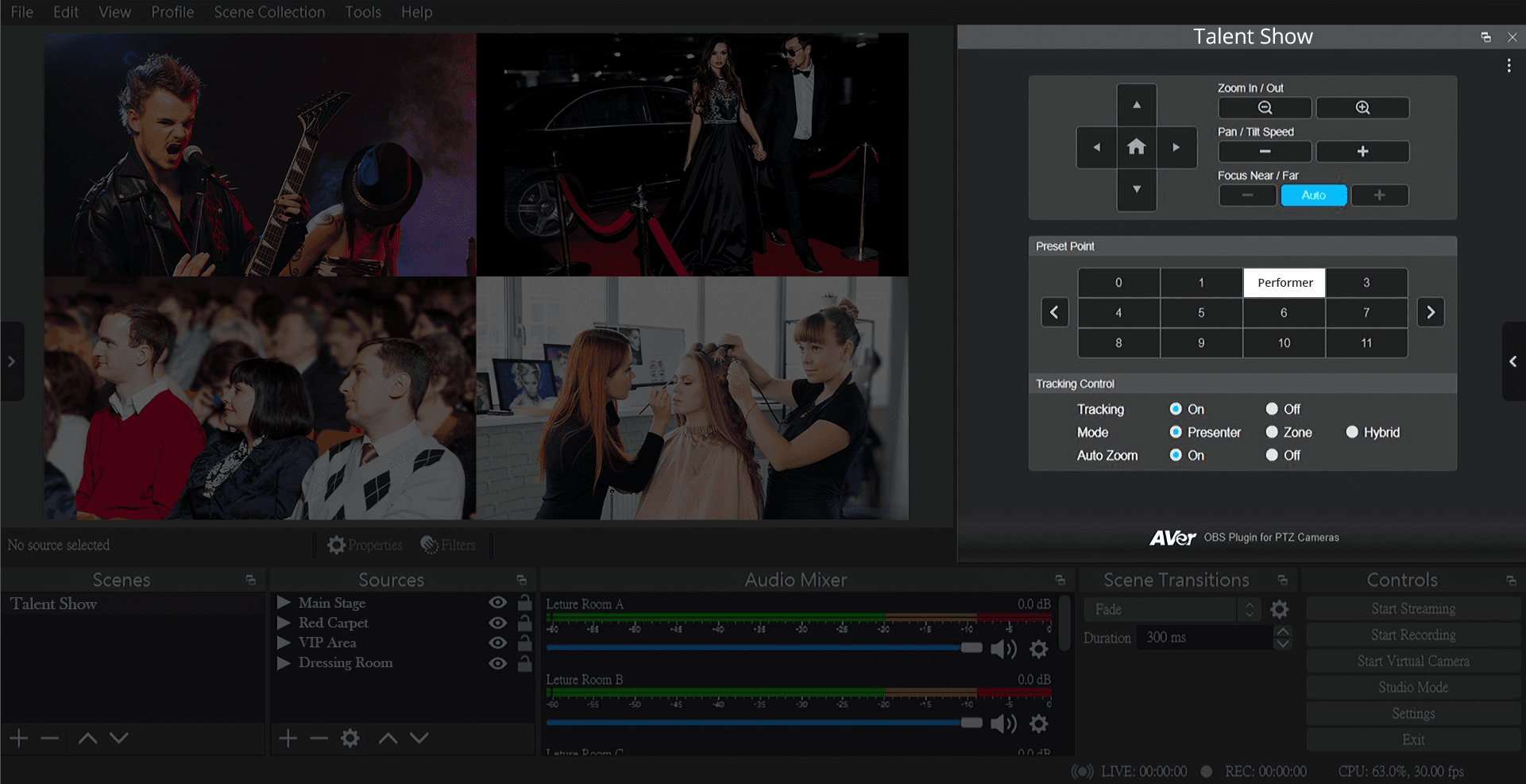Hide the Main Stage source
This screenshot has height=784, width=1526.
pos(498,603)
